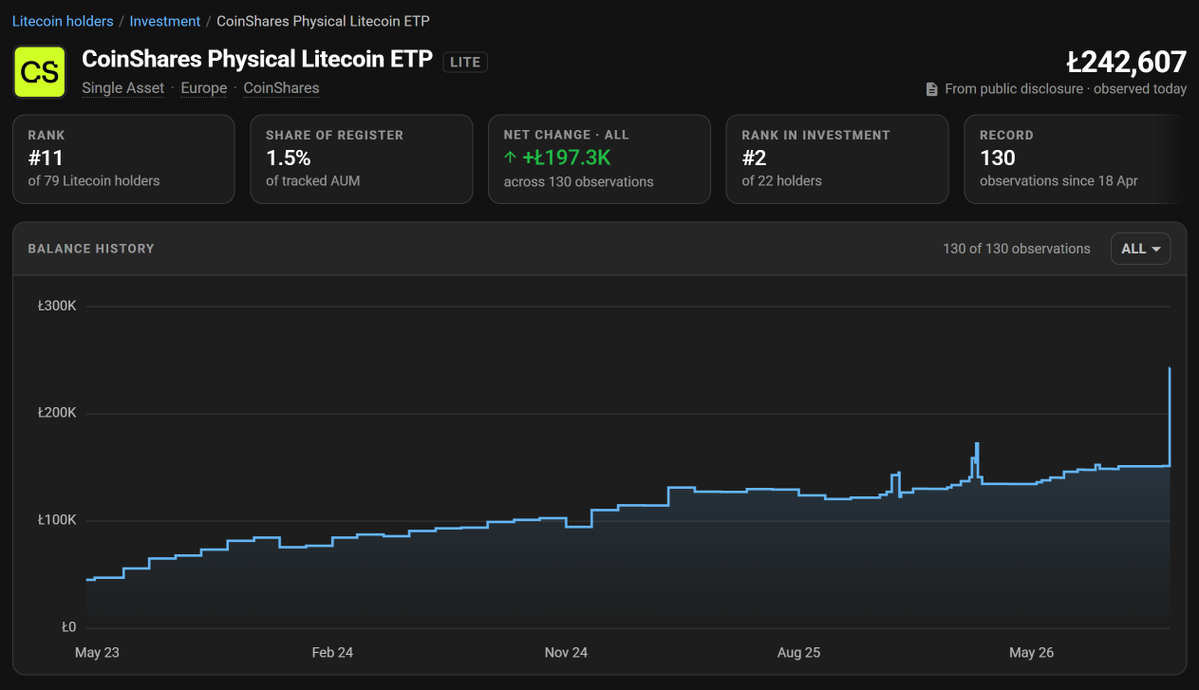
Task: Click the Aug 25 x-axis label
Action: 799,653
